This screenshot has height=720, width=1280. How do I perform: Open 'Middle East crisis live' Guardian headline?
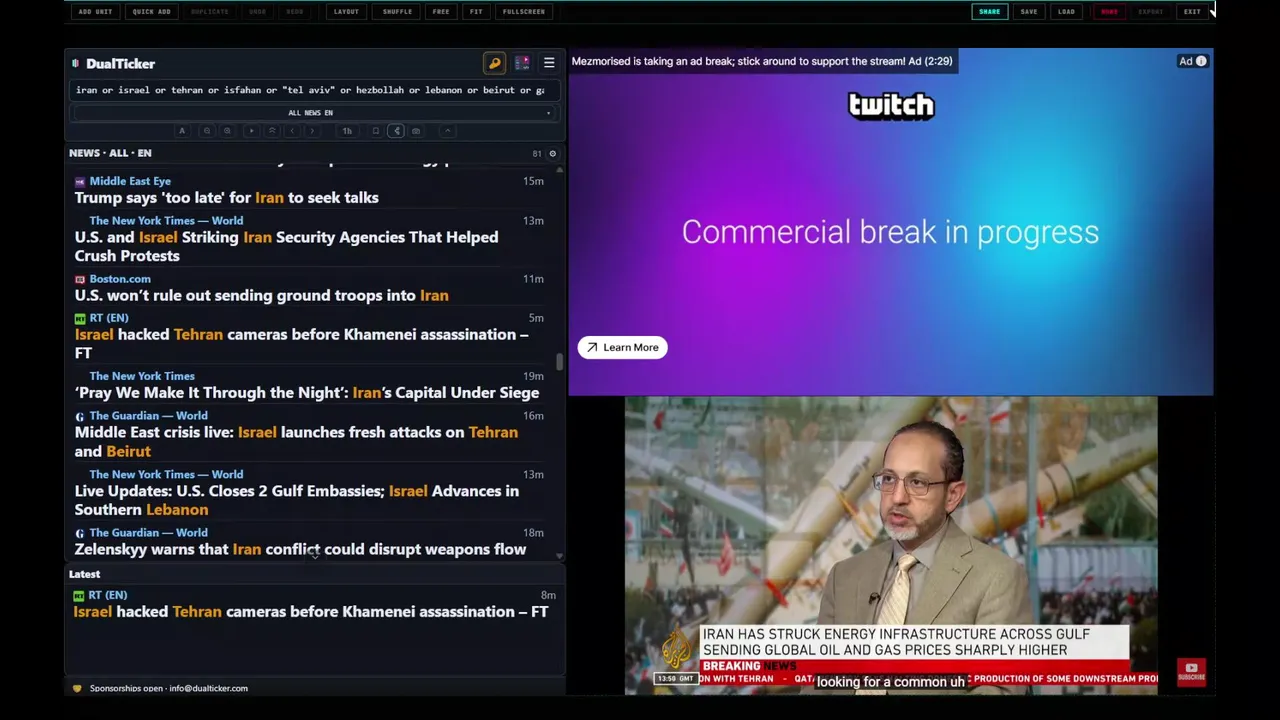tap(296, 442)
